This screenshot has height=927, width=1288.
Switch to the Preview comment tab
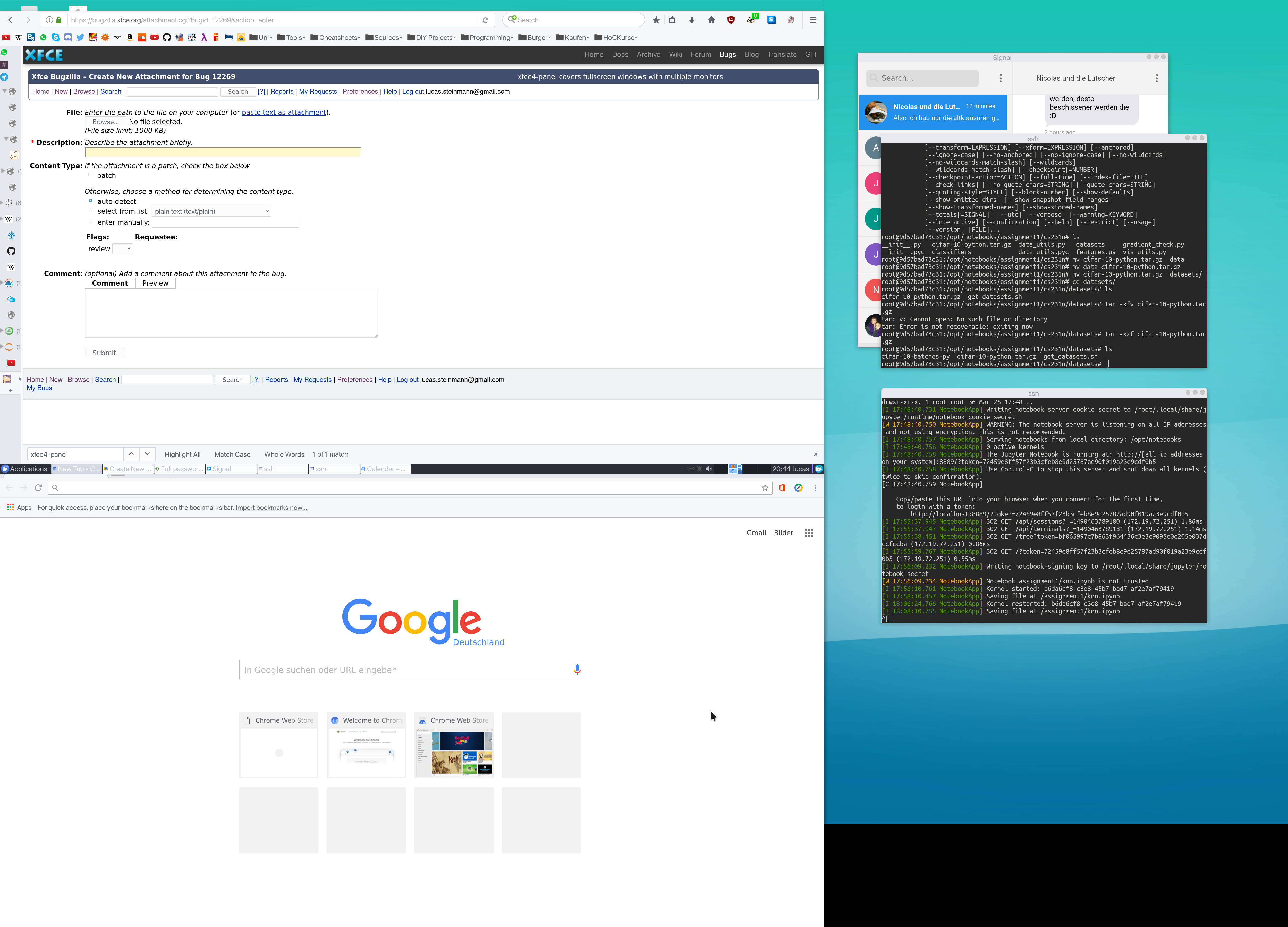click(155, 283)
